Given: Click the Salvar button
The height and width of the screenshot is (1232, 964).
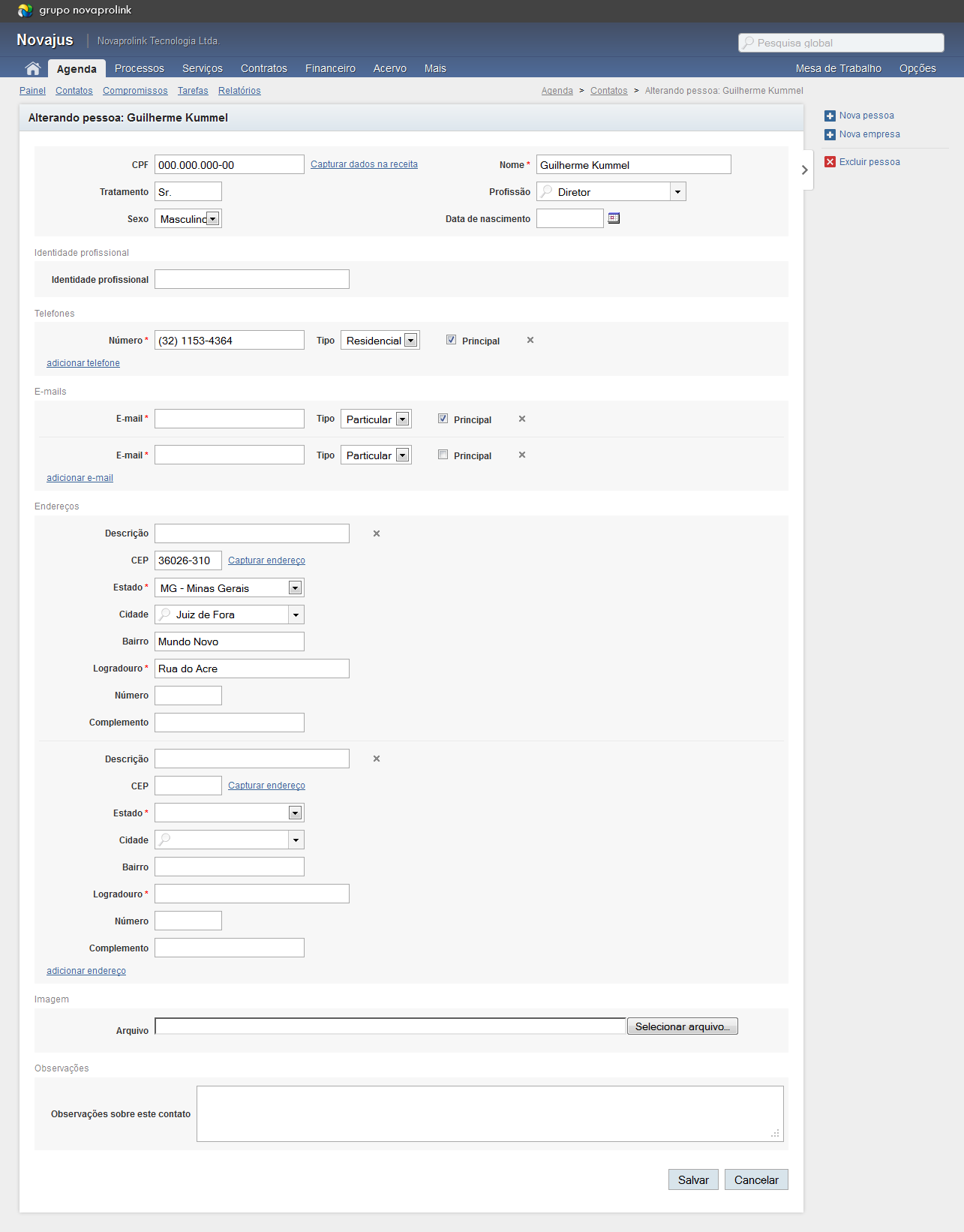Looking at the screenshot, I should click(x=693, y=1179).
